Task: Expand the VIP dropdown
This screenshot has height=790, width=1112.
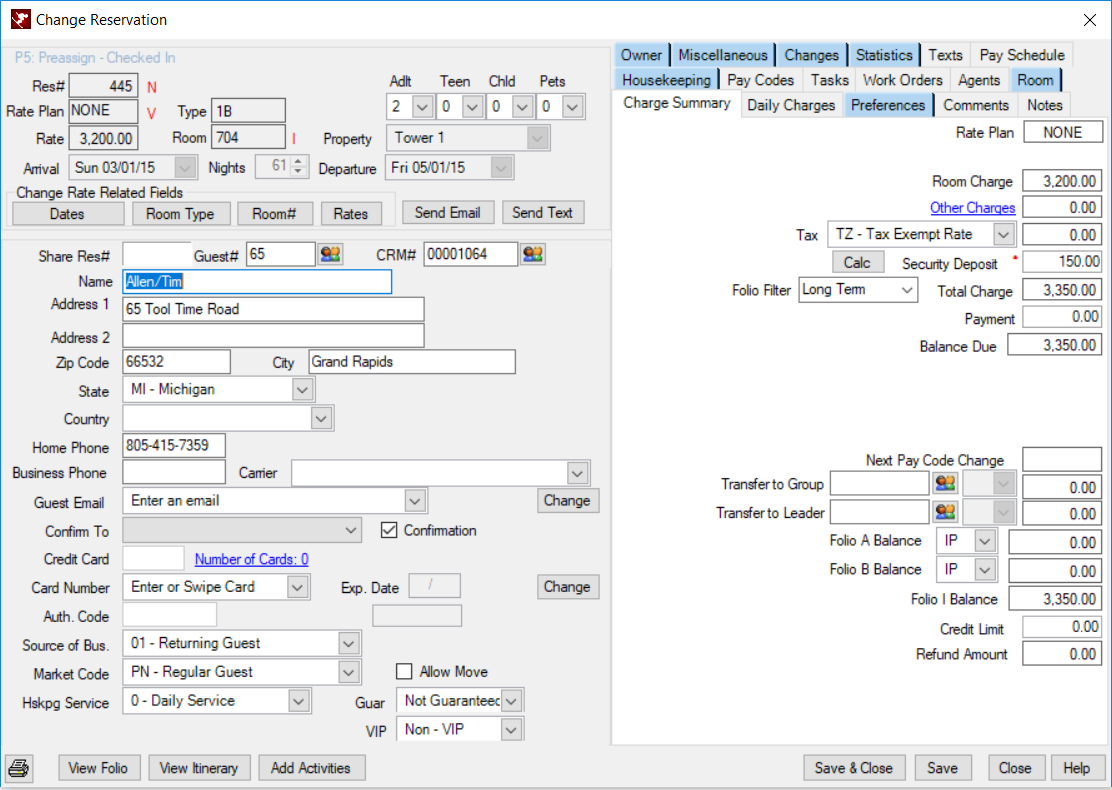Action: pos(511,729)
